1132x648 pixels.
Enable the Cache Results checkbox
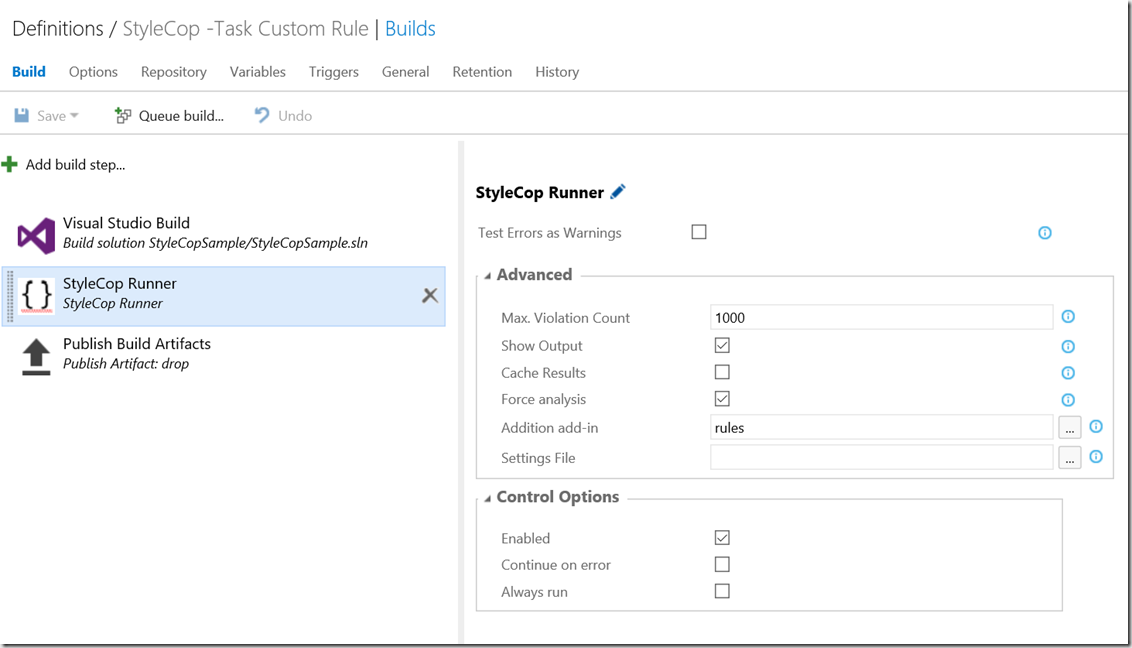coord(722,372)
